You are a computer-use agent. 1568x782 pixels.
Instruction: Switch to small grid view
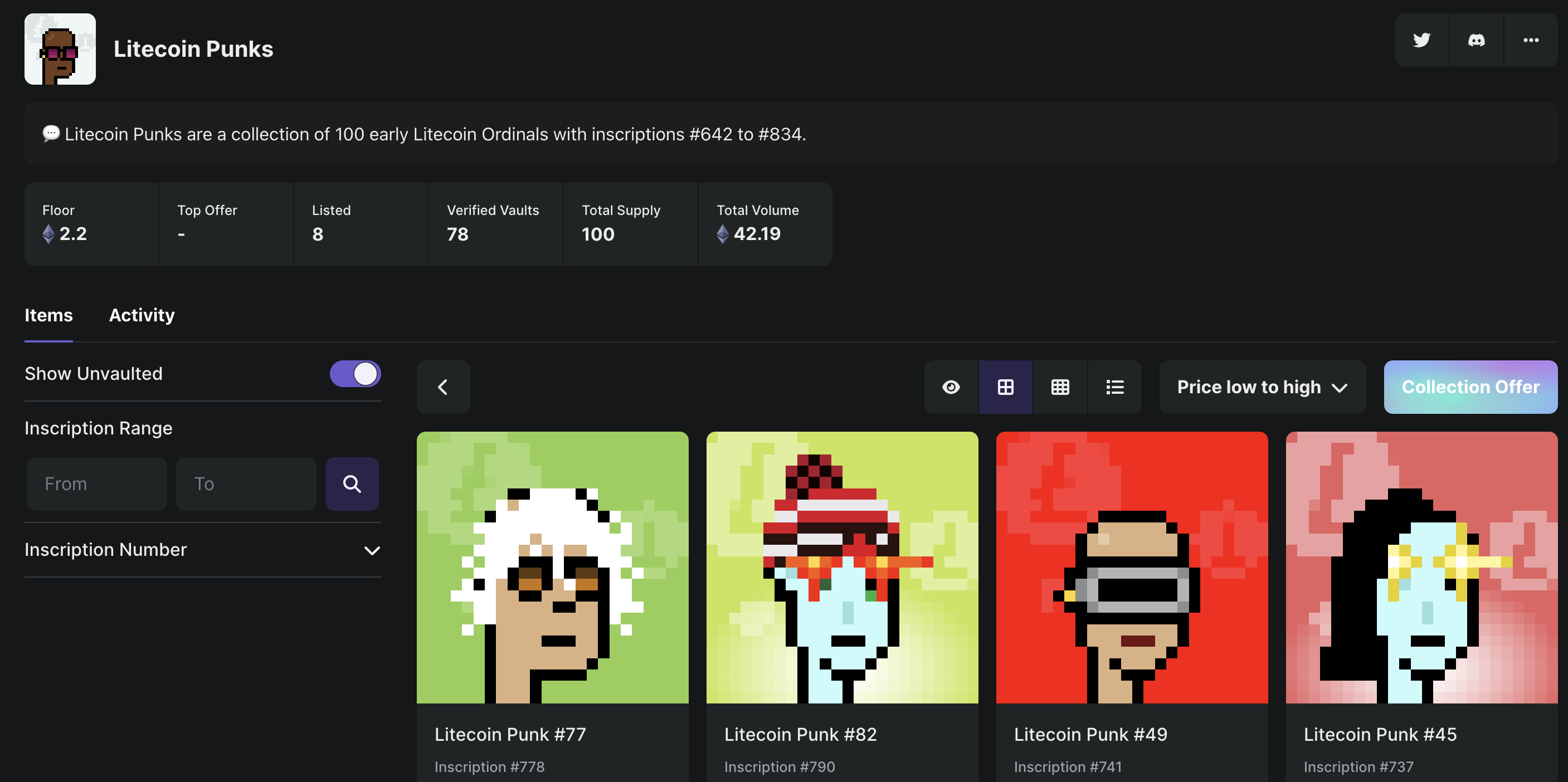(1060, 387)
